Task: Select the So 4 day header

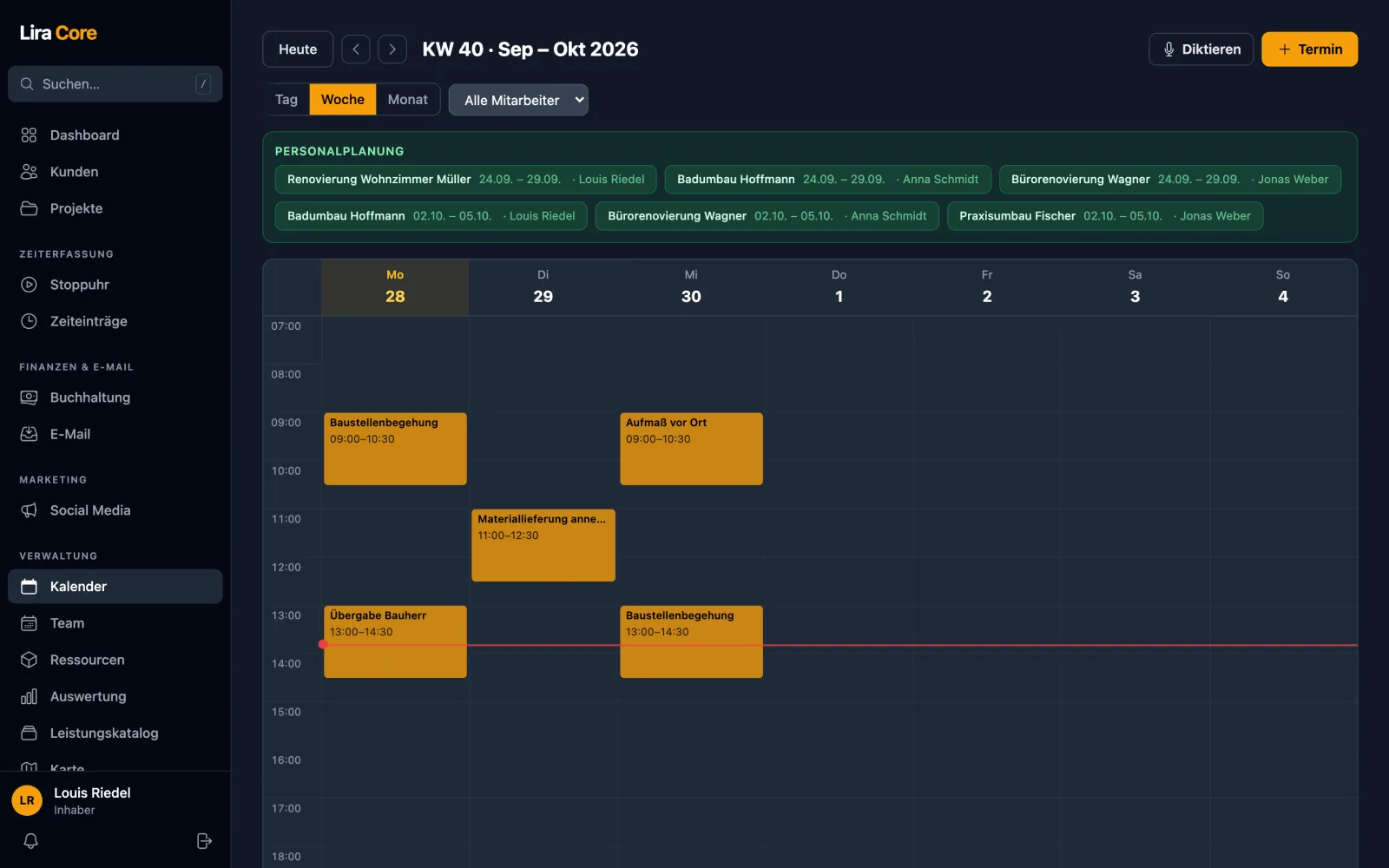Action: tap(1283, 287)
